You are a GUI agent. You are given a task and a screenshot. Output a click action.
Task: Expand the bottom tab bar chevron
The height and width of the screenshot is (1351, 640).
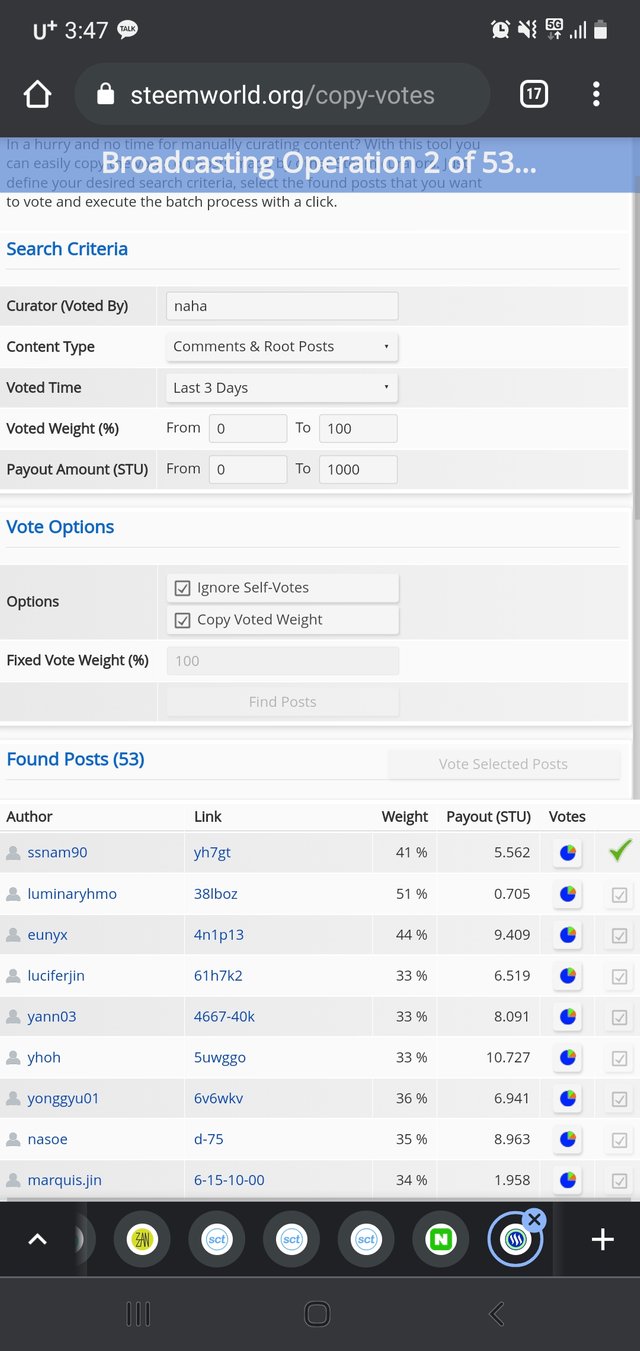pyautogui.click(x=37, y=1240)
